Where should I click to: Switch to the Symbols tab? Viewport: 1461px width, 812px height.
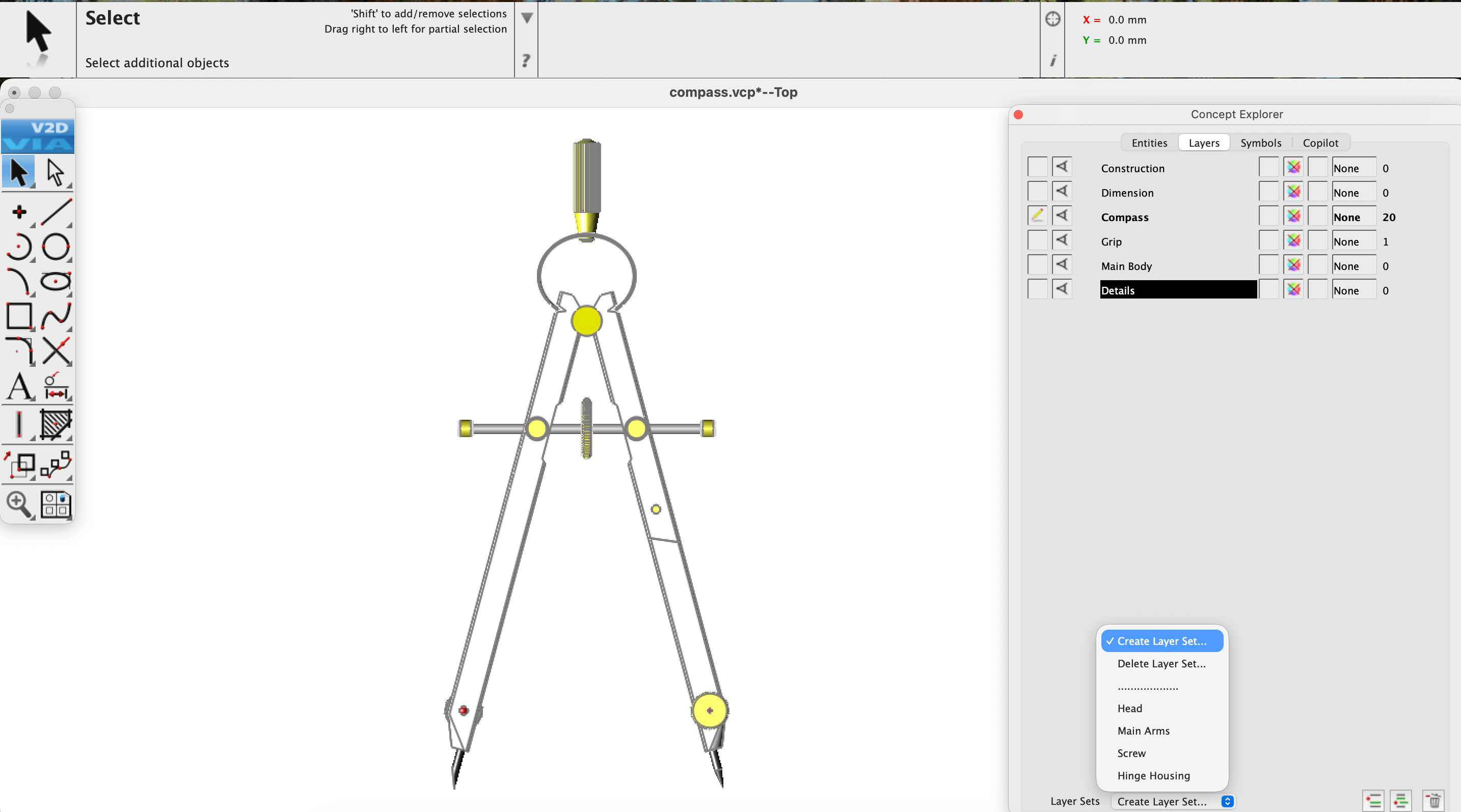1260,142
